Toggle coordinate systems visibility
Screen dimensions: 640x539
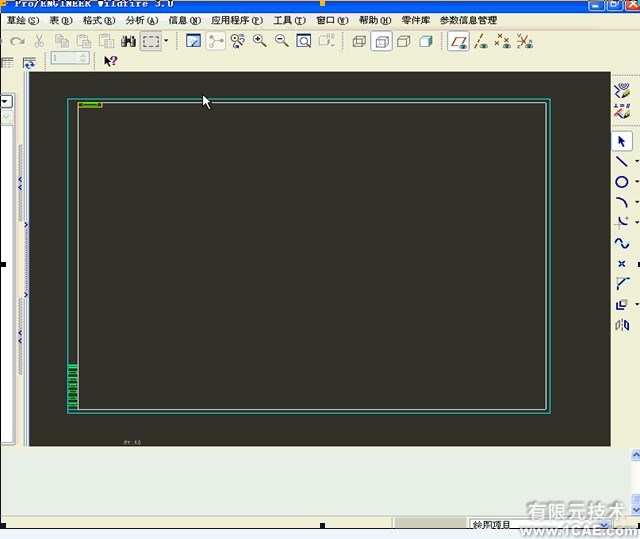[x=525, y=41]
